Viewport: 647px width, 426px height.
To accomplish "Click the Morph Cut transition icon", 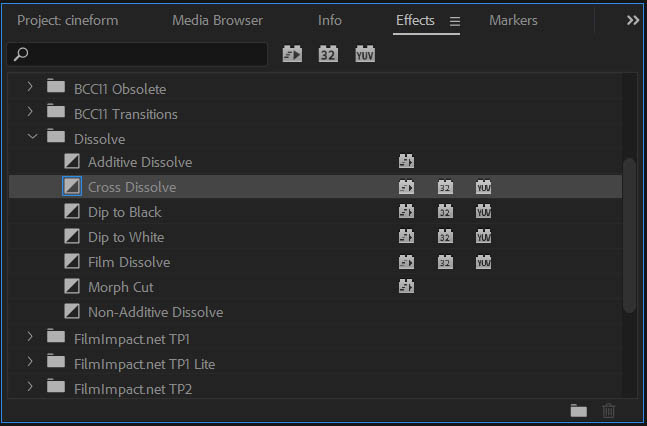I will coord(72,286).
